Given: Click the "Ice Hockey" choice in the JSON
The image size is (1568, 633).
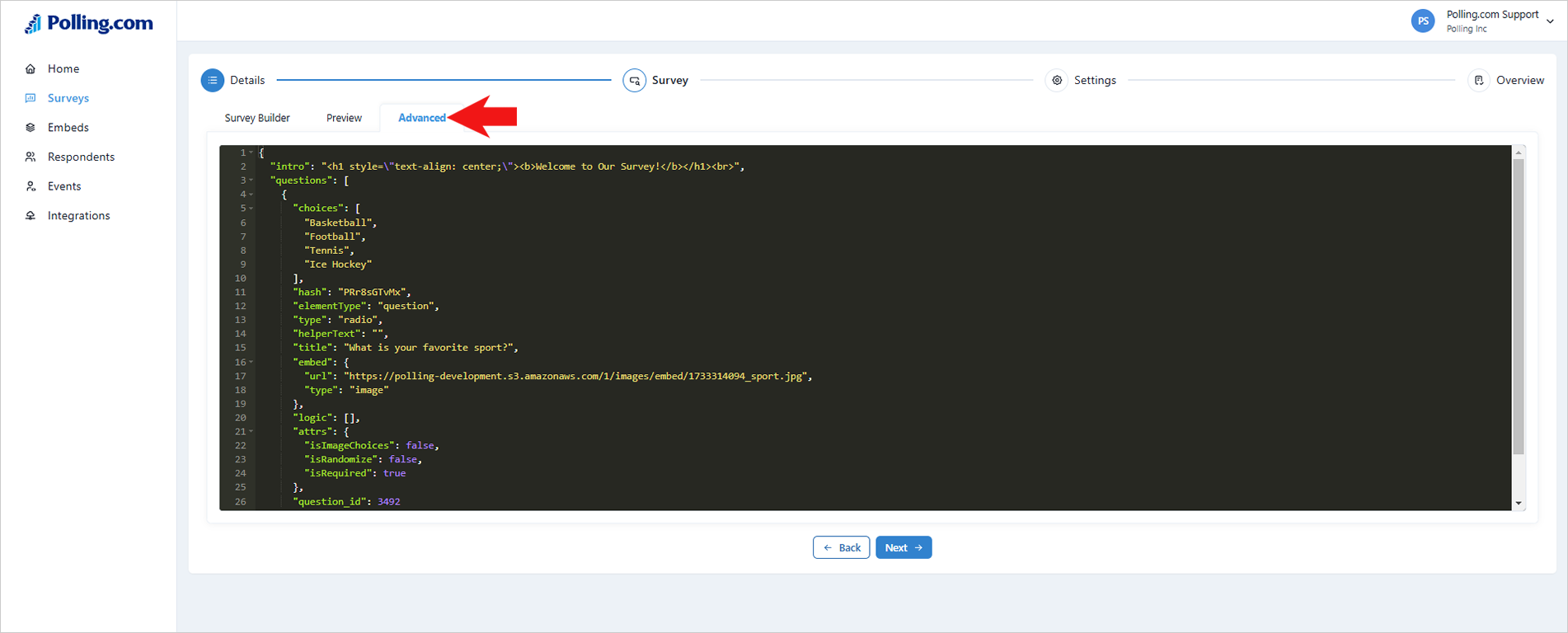Looking at the screenshot, I should point(338,265).
